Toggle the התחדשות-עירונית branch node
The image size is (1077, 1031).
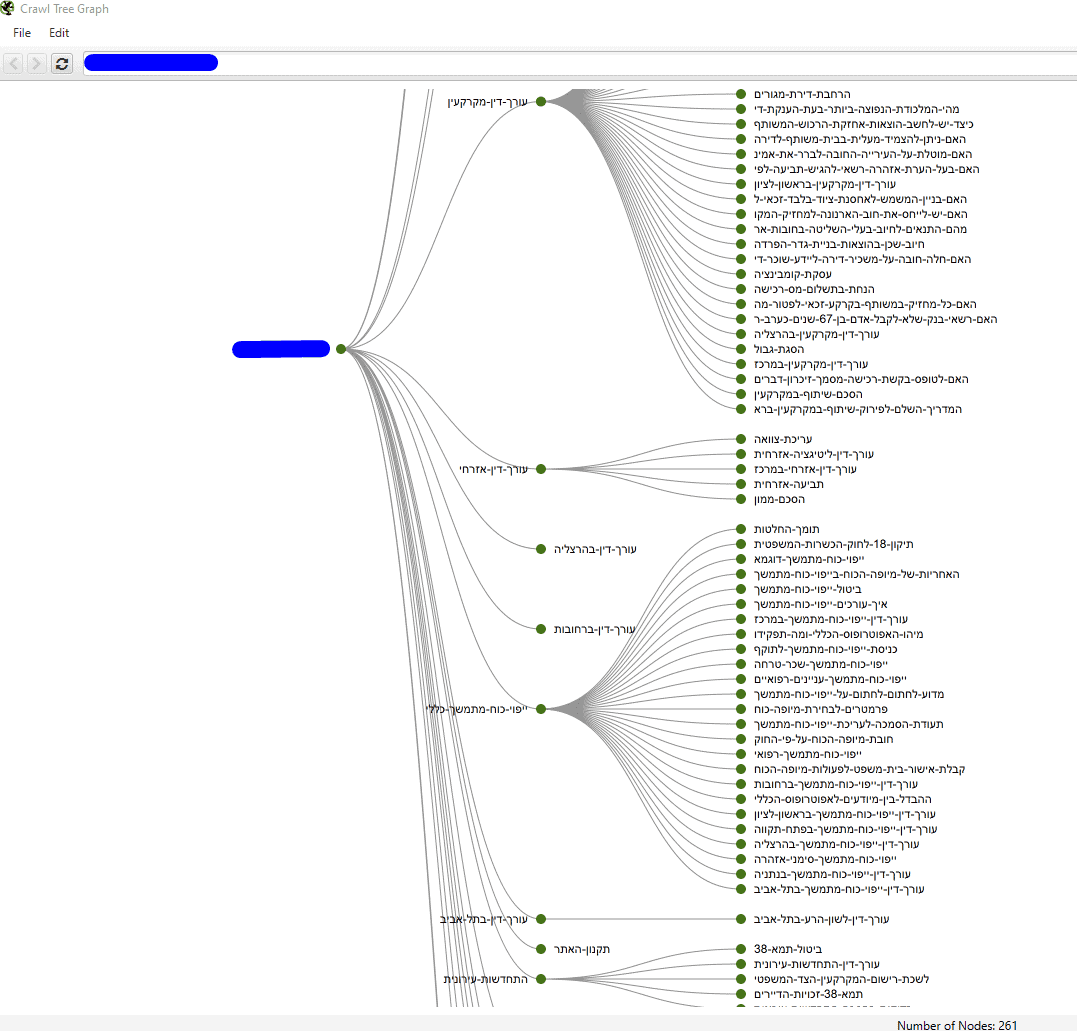point(541,979)
